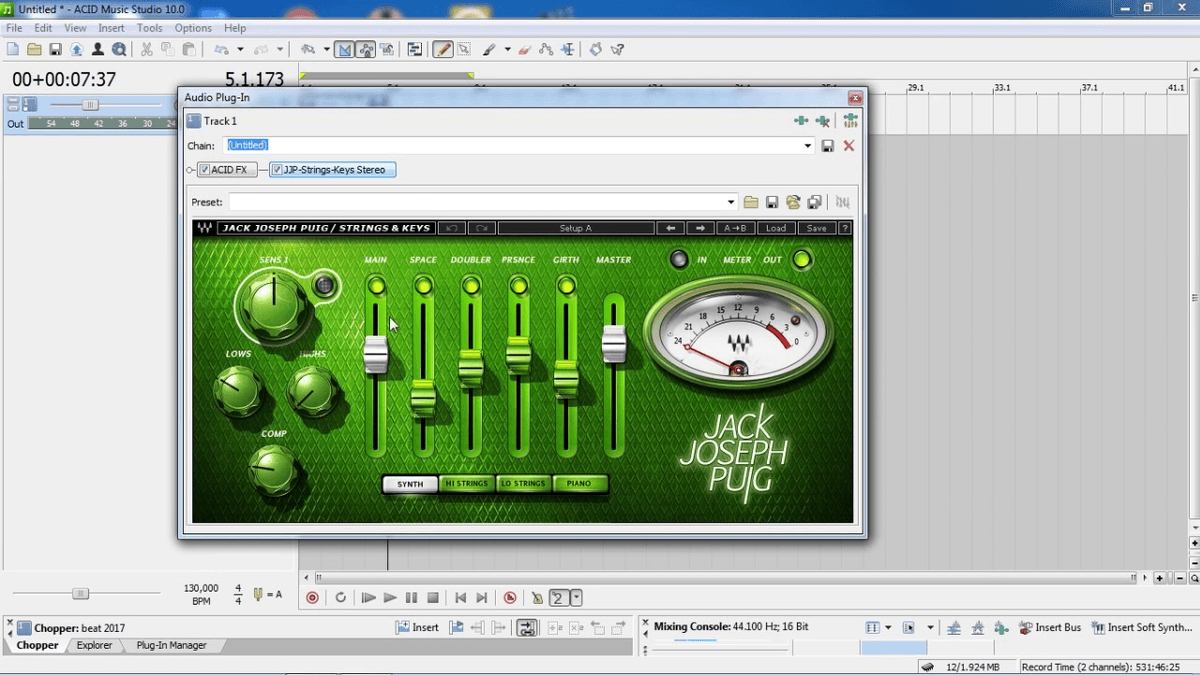
Task: Select the Erase tool in toolbar
Action: (x=525, y=49)
